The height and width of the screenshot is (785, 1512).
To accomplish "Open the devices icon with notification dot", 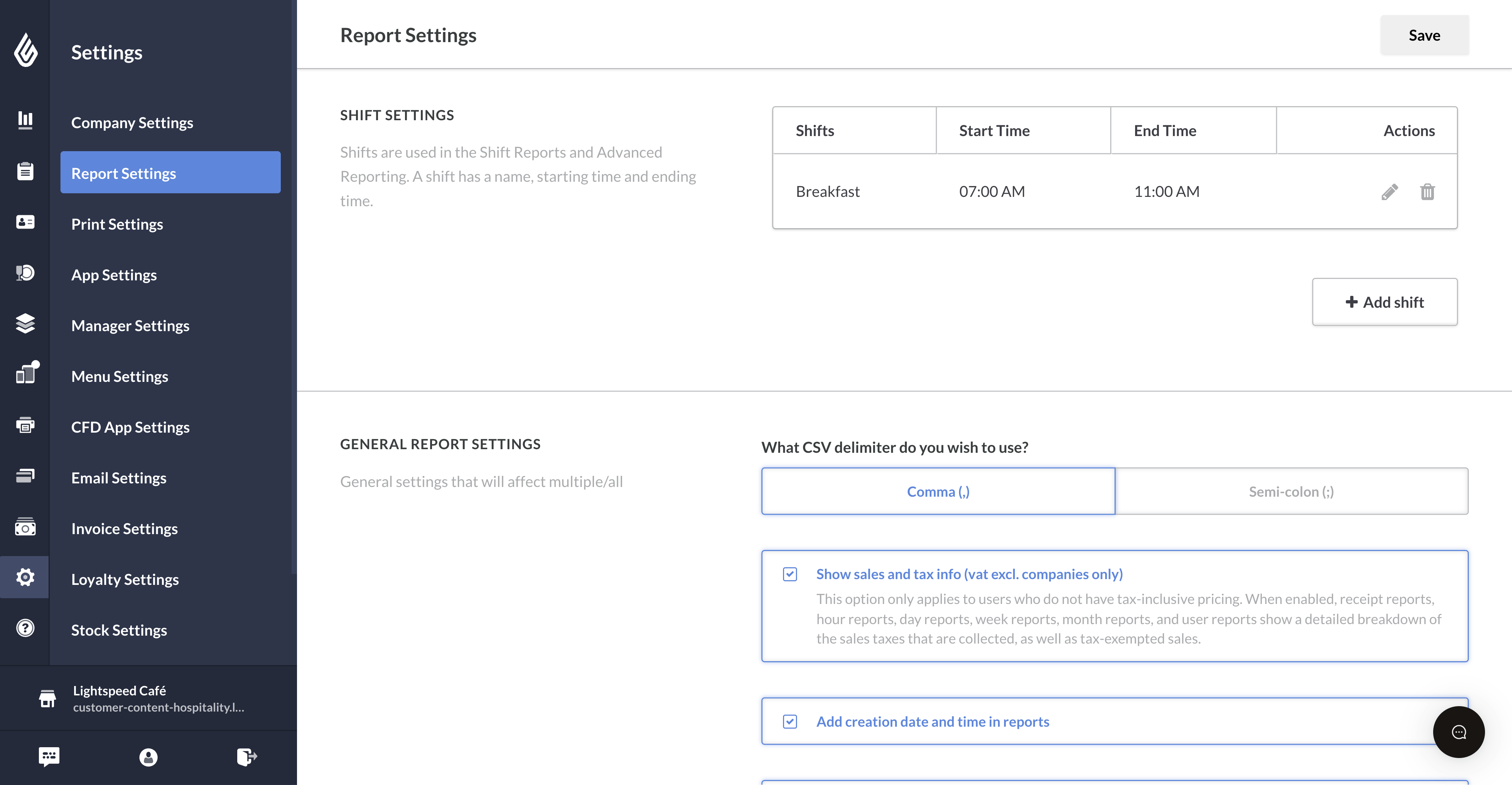I will (26, 373).
